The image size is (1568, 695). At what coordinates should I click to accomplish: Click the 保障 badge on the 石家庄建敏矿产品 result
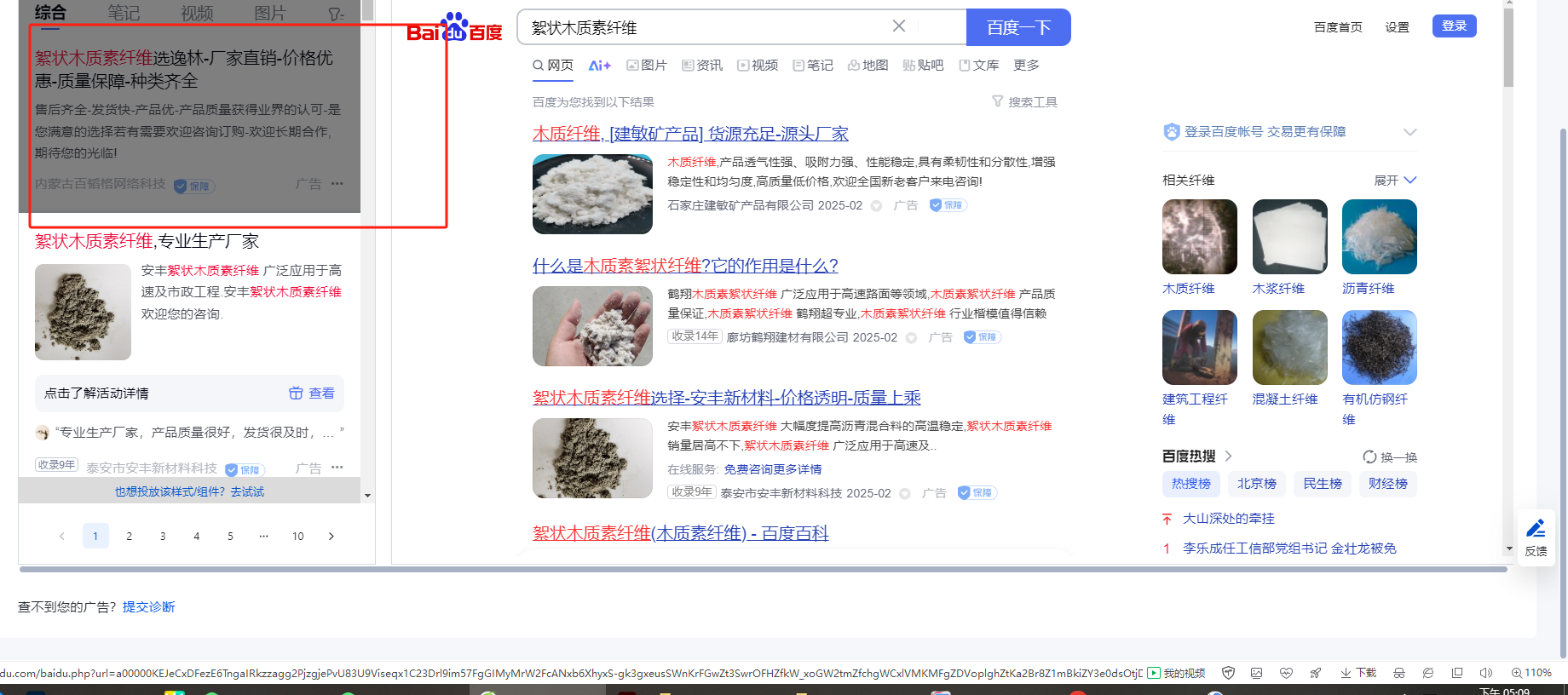[x=948, y=205]
